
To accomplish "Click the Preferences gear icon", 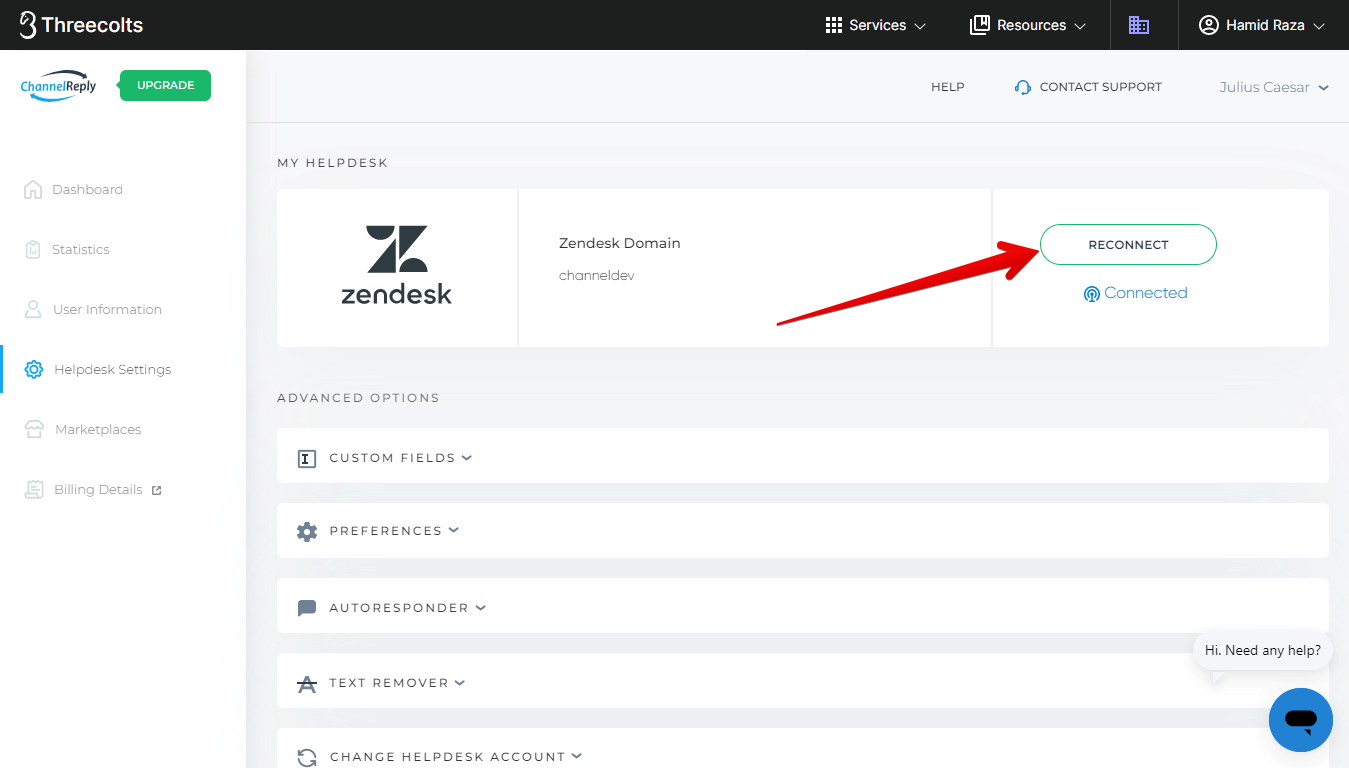I will pyautogui.click(x=307, y=531).
